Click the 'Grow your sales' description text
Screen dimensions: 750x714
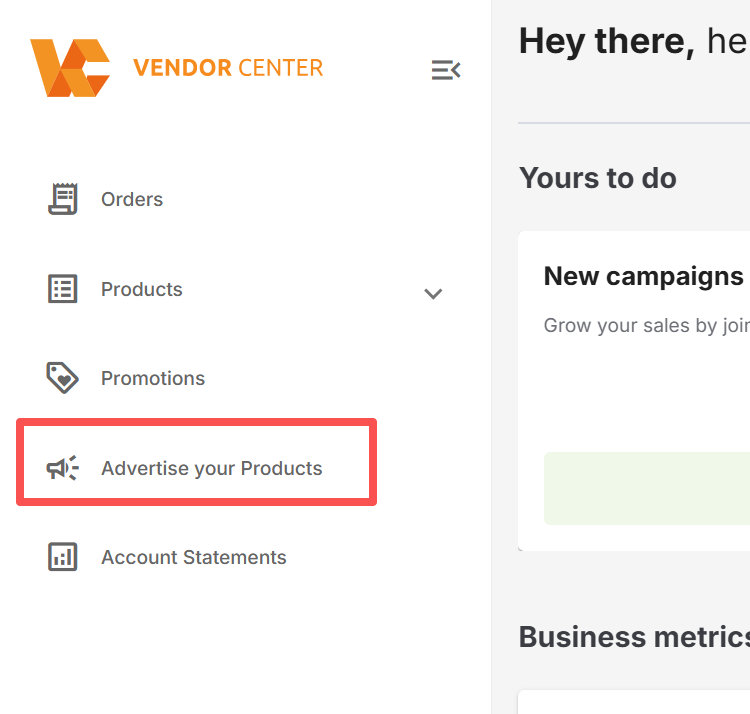pyautogui.click(x=647, y=326)
